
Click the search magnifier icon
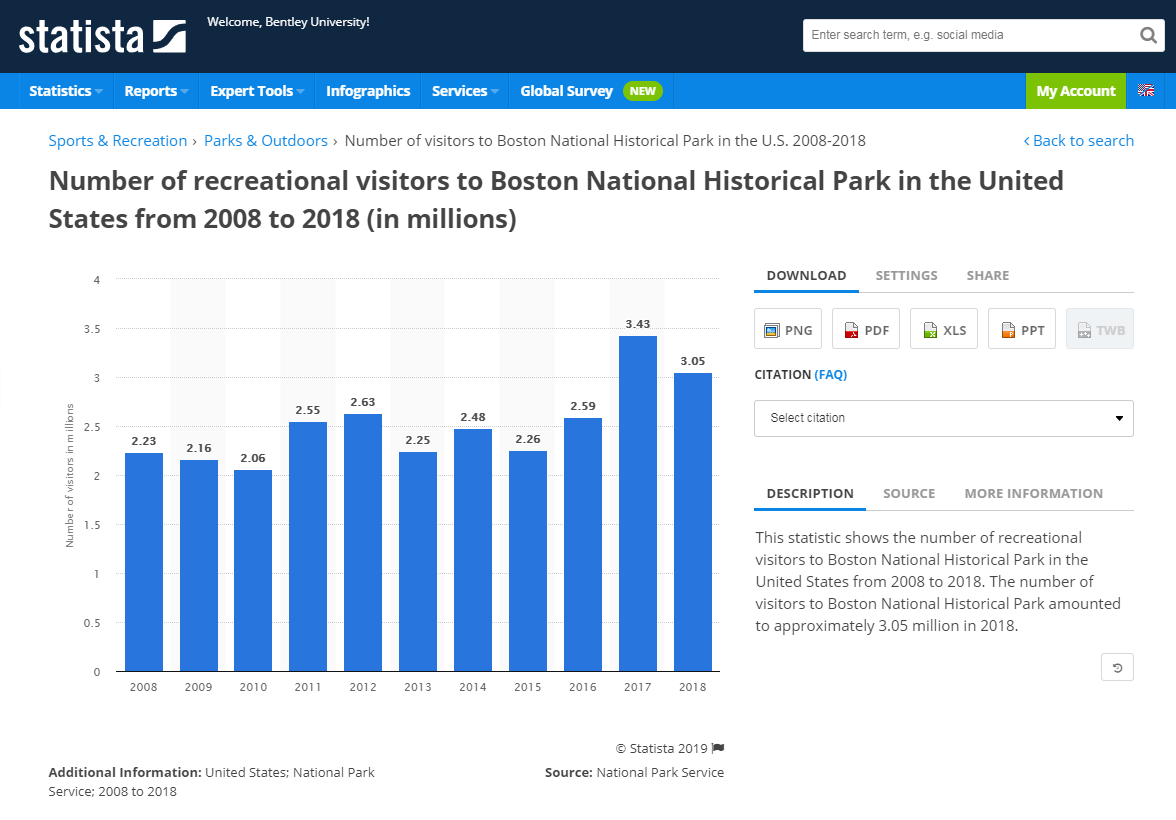click(1148, 34)
